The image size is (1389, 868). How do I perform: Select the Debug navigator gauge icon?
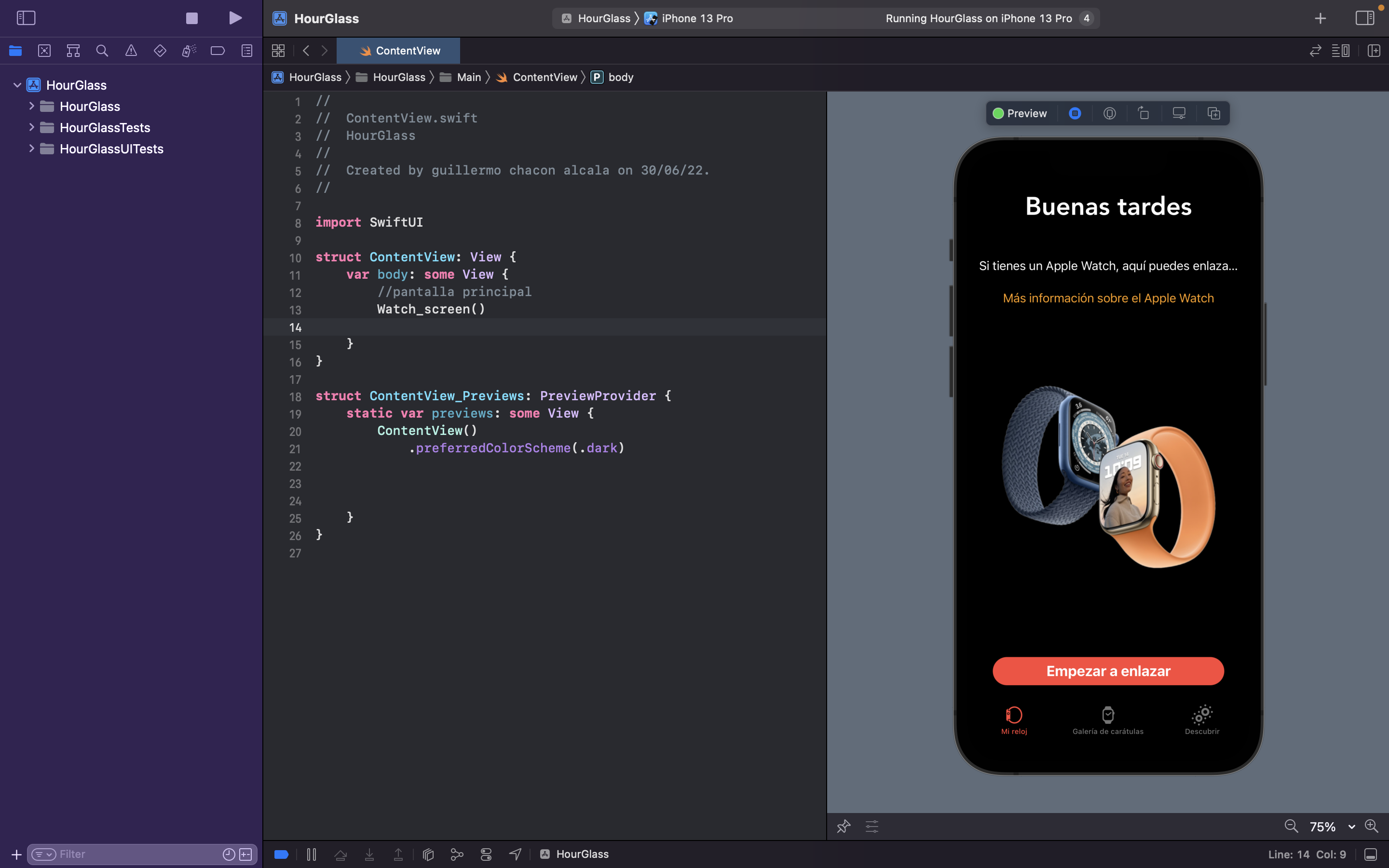pos(188,51)
